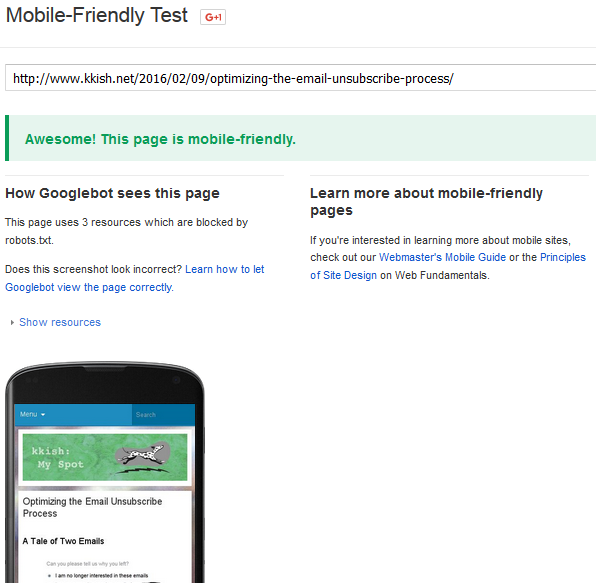This screenshot has width=596, height=583.
Task: Click the How Googlebot sees this page heading
Action: click(113, 193)
